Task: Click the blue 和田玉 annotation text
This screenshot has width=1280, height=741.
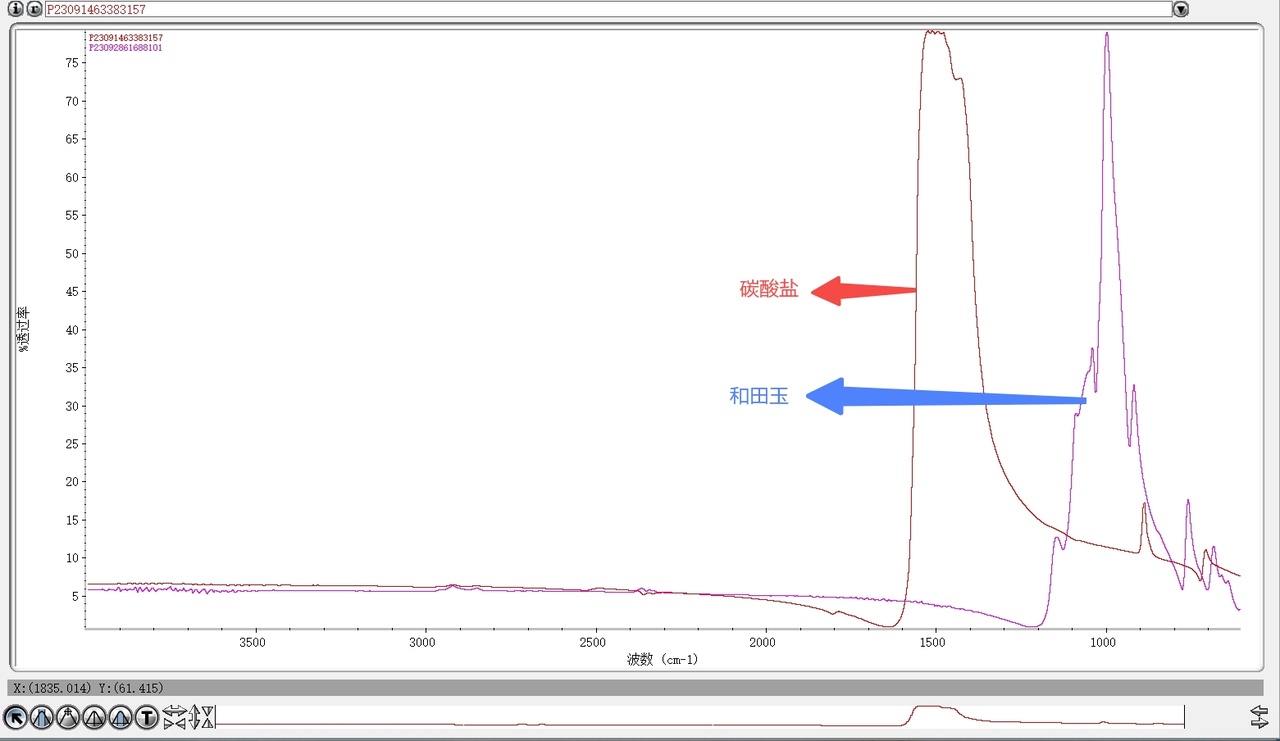Action: (x=759, y=396)
